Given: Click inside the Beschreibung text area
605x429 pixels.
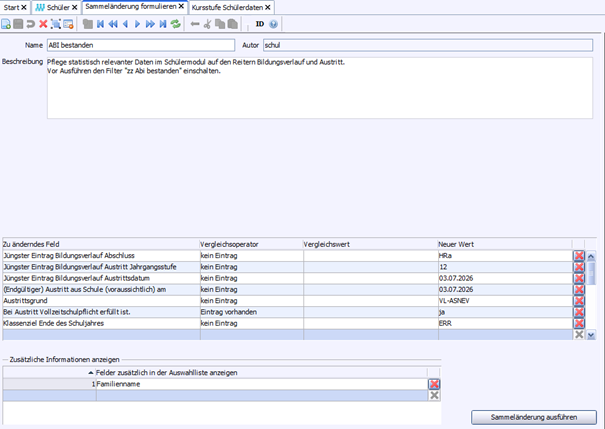Looking at the screenshot, I should tap(320, 95).
